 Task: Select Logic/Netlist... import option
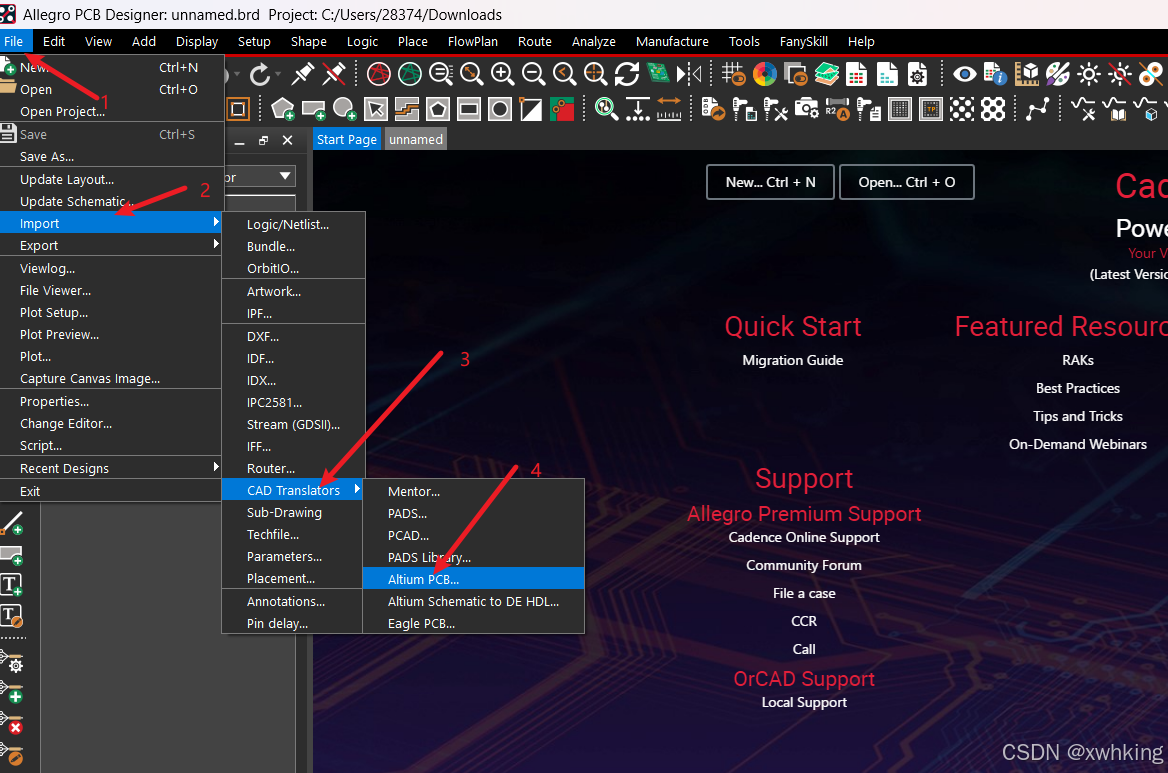pos(293,224)
